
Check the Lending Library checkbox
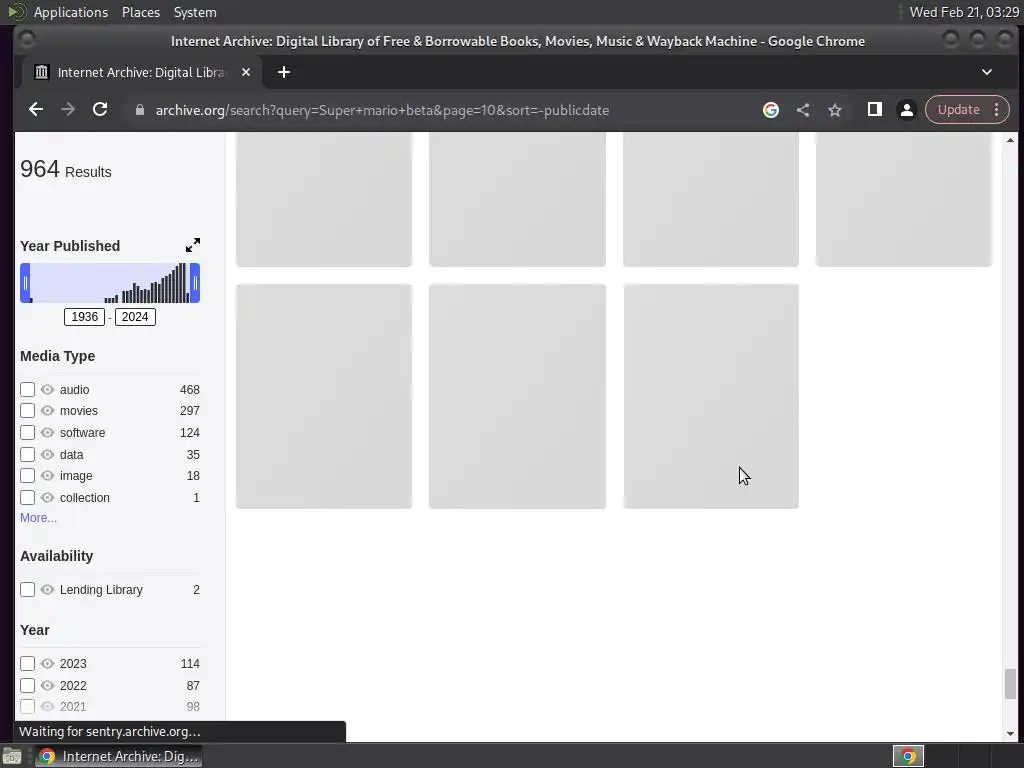27,590
